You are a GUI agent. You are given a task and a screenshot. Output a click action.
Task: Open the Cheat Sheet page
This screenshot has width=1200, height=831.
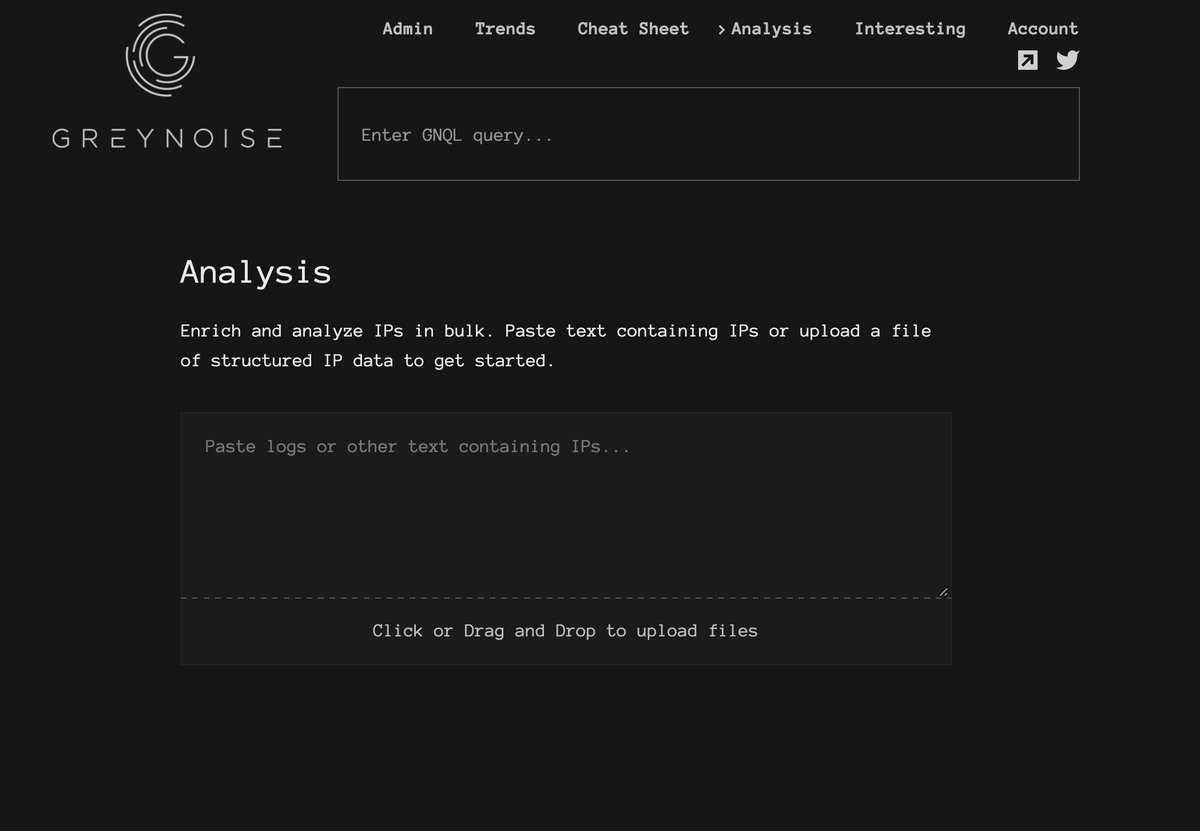pyautogui.click(x=633, y=29)
